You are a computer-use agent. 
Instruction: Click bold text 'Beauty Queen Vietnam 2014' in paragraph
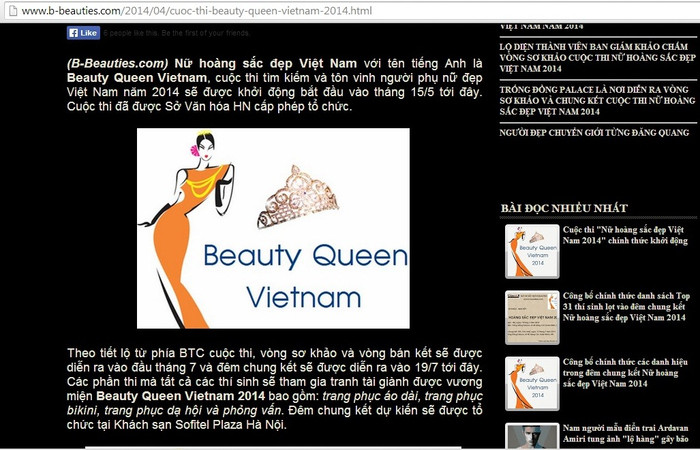(181, 396)
